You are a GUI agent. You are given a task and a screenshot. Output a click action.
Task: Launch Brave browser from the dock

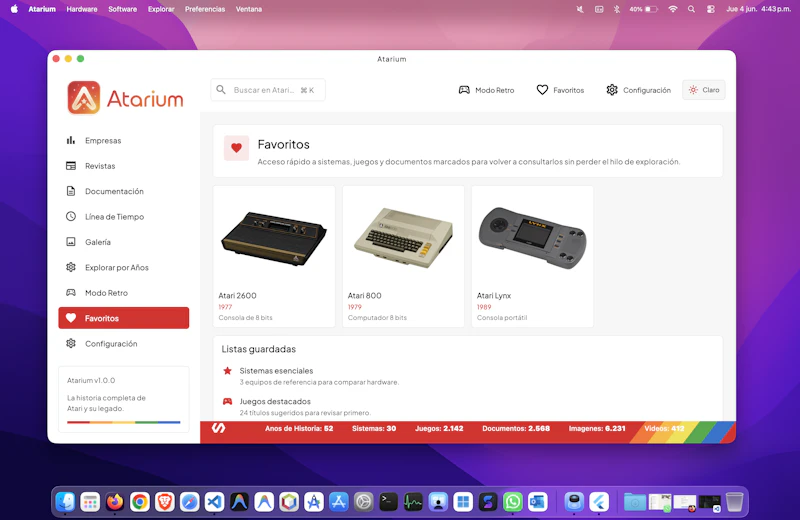click(165, 502)
